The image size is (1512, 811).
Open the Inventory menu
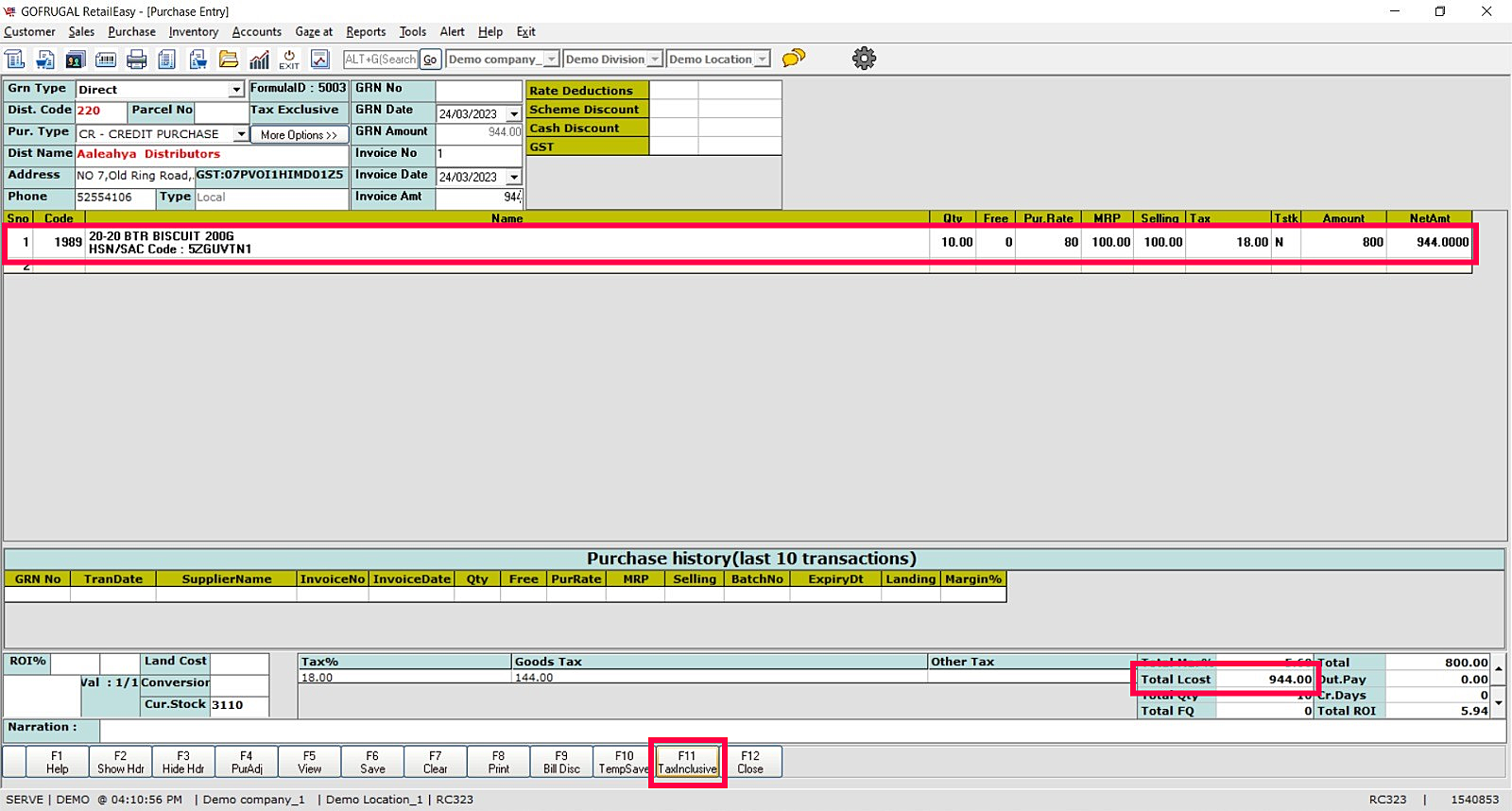coord(194,32)
